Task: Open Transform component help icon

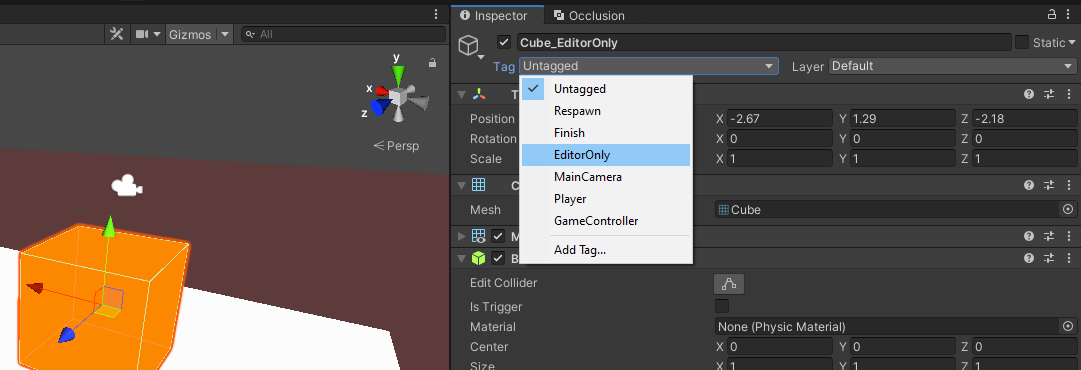Action: (1029, 94)
